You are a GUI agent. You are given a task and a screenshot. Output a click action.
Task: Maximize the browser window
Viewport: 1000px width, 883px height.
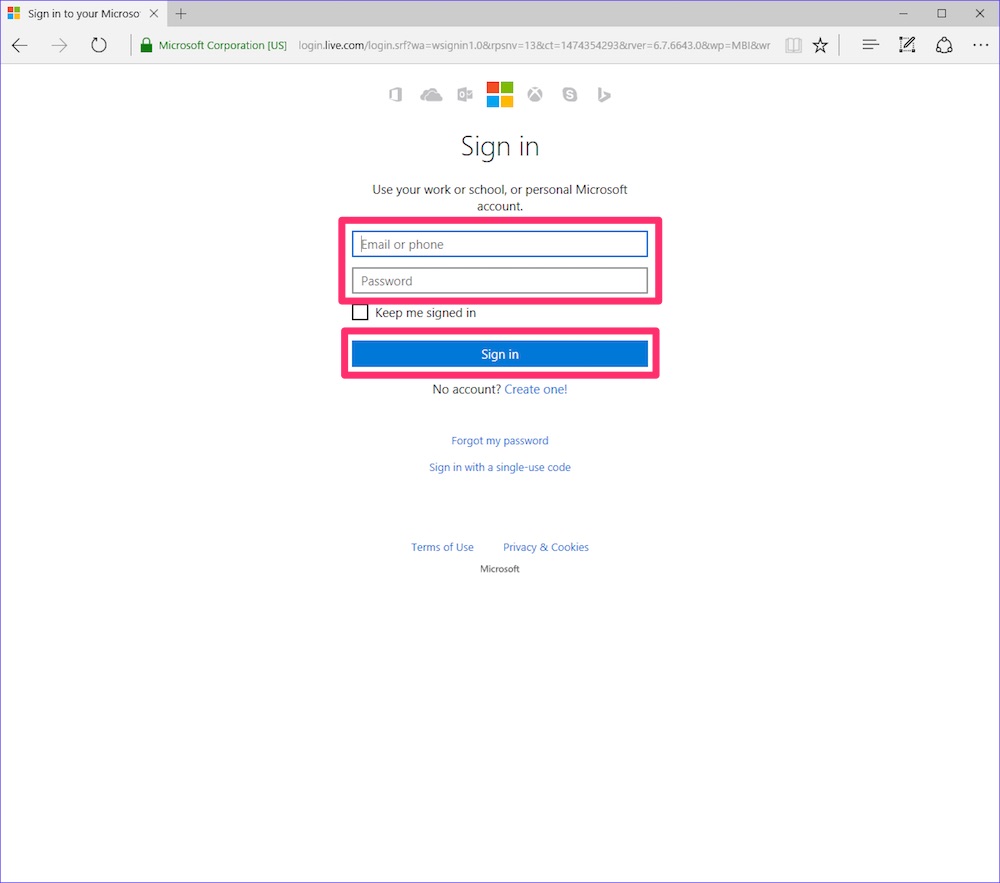(941, 13)
